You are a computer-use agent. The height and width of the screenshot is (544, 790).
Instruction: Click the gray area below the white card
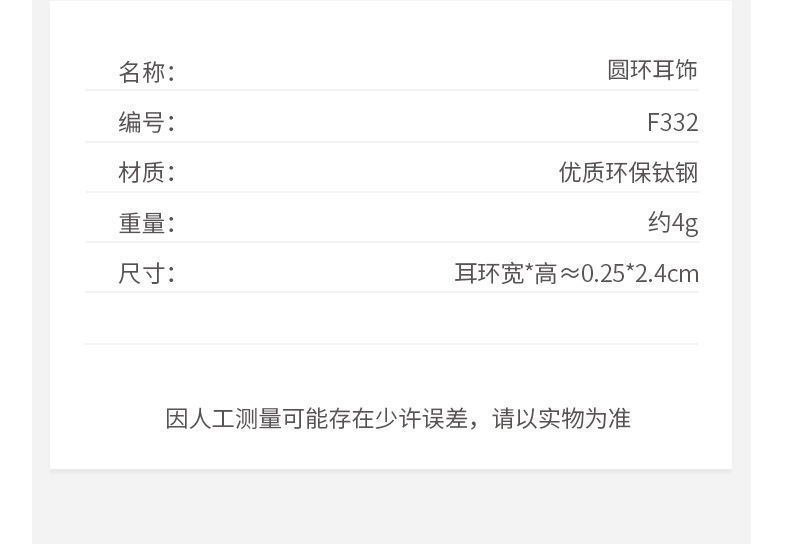[x=391, y=508]
